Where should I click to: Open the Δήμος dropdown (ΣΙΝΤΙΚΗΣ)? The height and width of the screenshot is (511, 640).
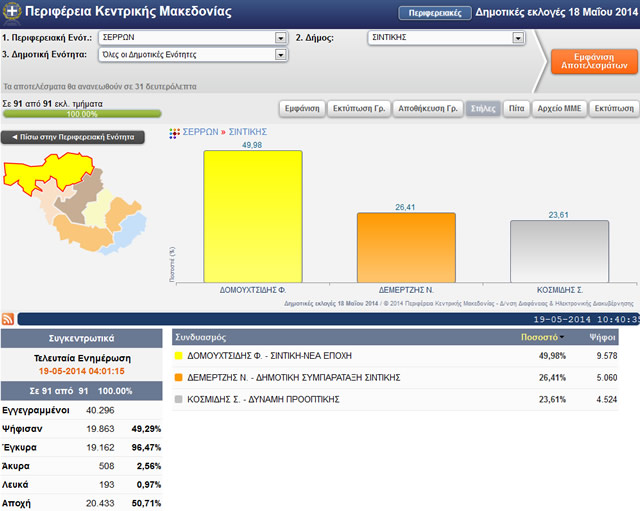click(x=517, y=38)
